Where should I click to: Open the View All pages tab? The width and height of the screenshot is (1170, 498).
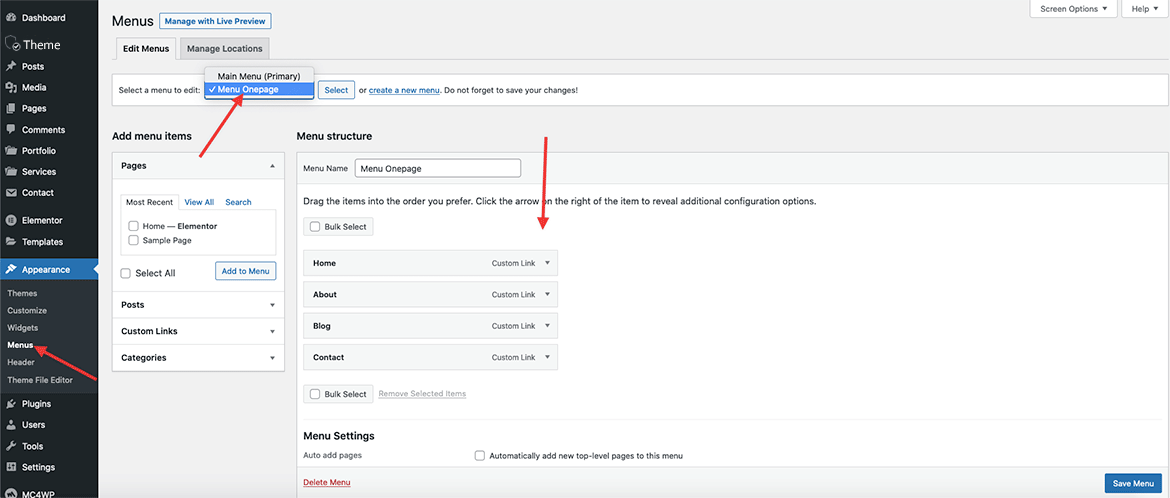(x=199, y=202)
